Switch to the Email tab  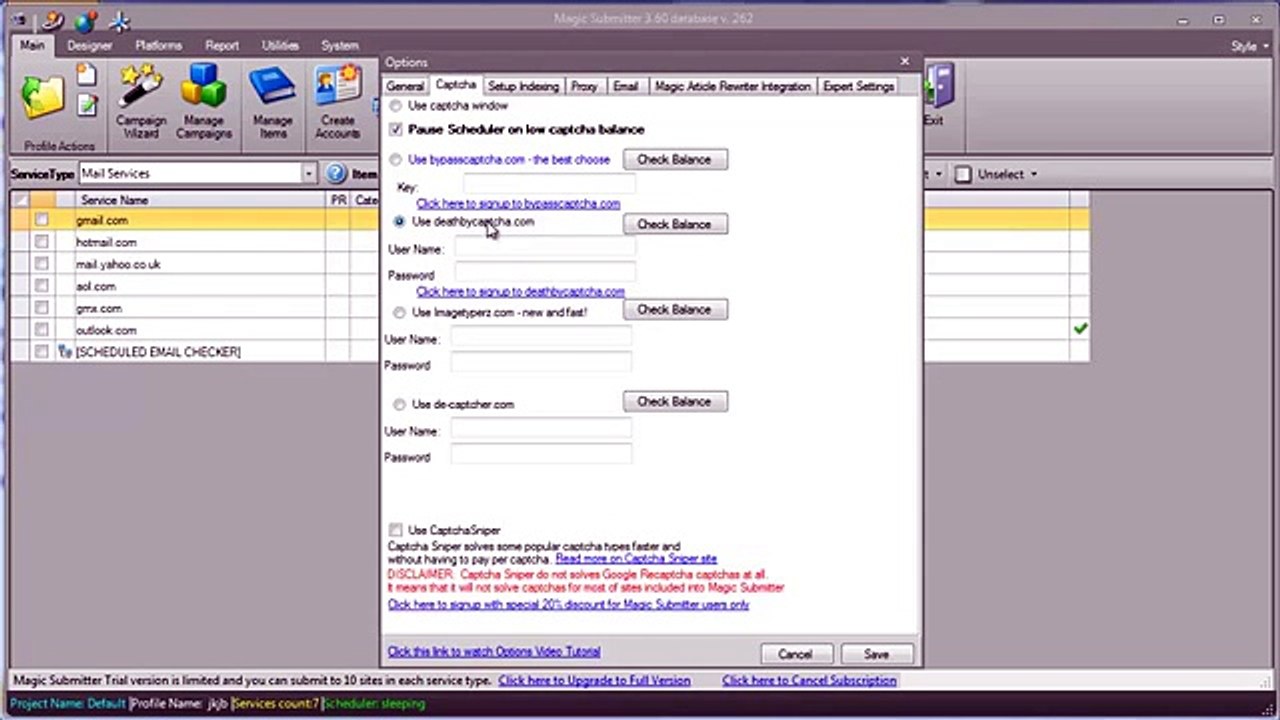pos(626,87)
